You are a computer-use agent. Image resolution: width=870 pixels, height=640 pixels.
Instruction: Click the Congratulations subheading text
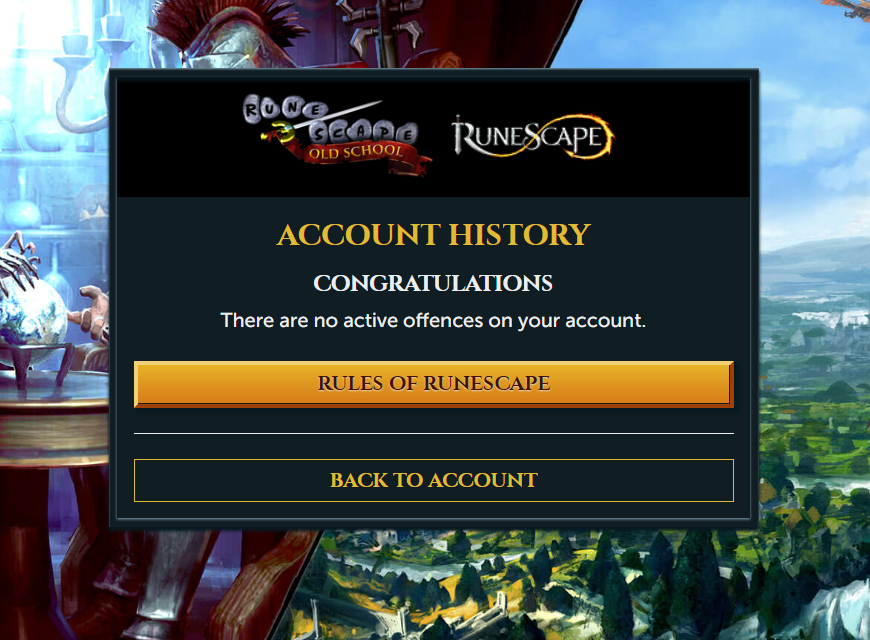pyautogui.click(x=433, y=283)
